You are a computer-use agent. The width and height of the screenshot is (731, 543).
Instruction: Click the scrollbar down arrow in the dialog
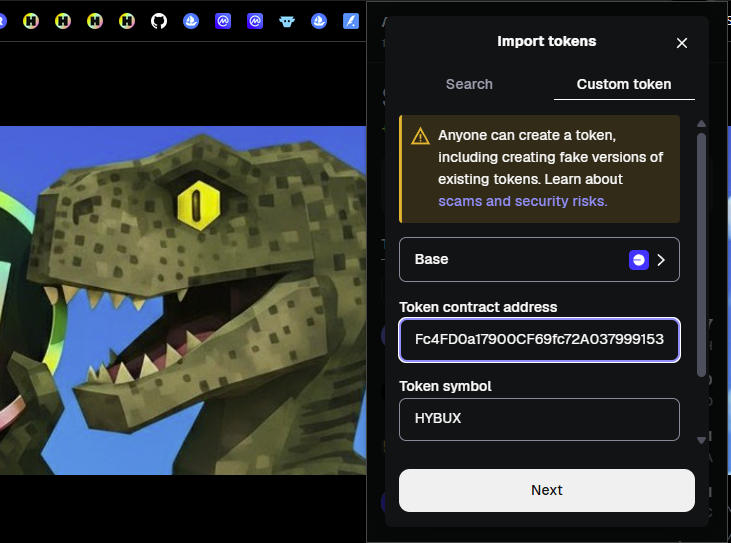coord(701,440)
